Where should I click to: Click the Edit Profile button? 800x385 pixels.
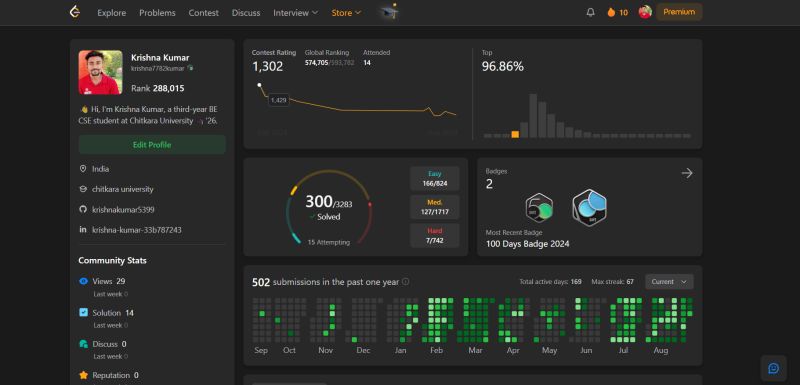[152, 145]
